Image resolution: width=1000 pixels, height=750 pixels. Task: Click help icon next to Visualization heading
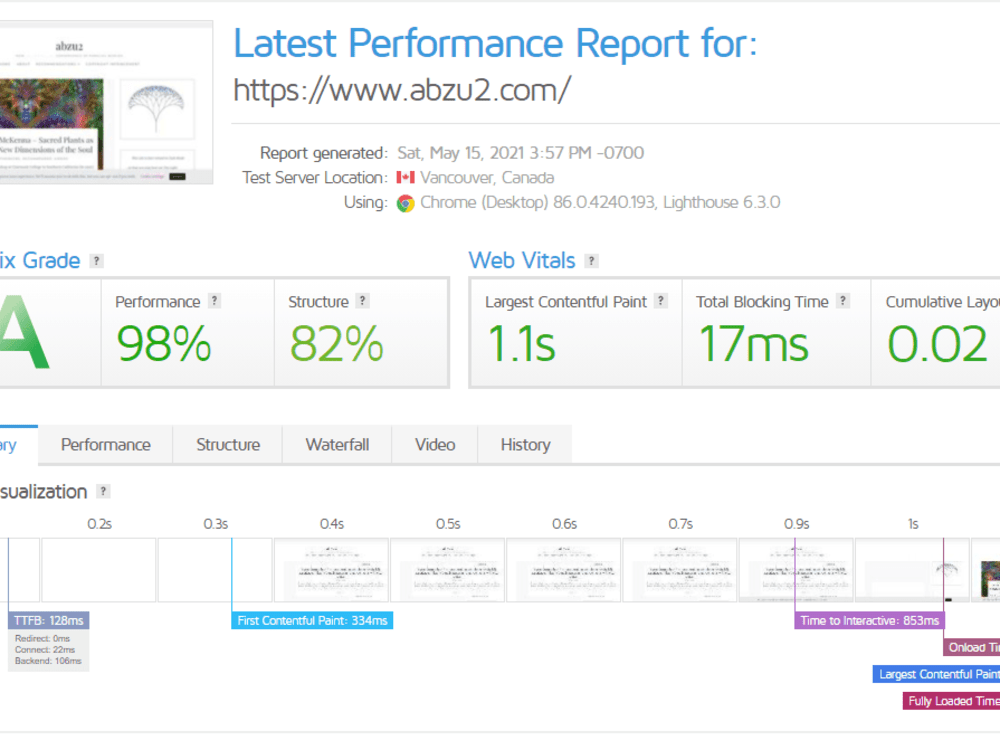(103, 491)
